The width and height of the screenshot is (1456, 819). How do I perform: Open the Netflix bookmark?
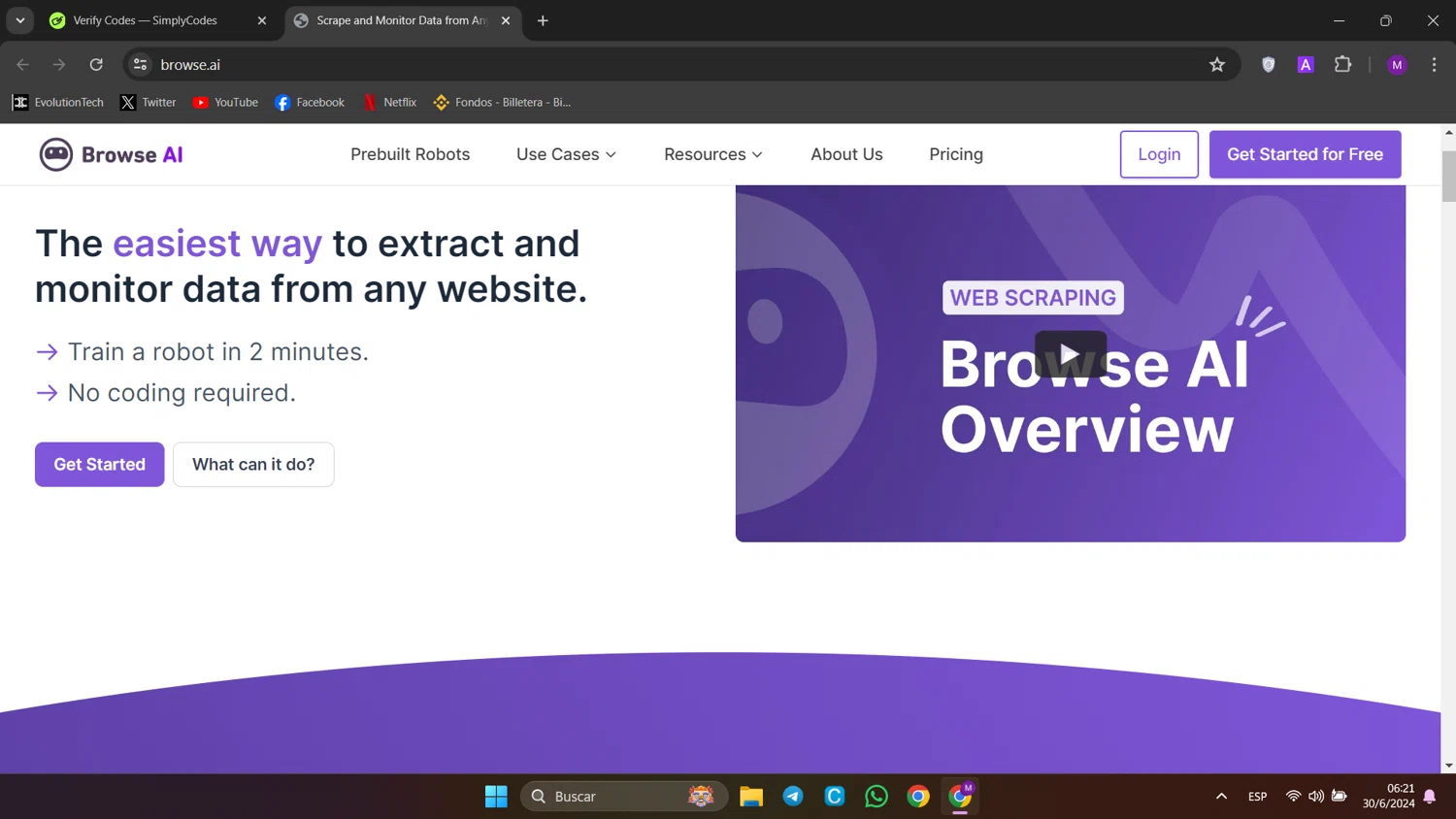[x=389, y=102]
